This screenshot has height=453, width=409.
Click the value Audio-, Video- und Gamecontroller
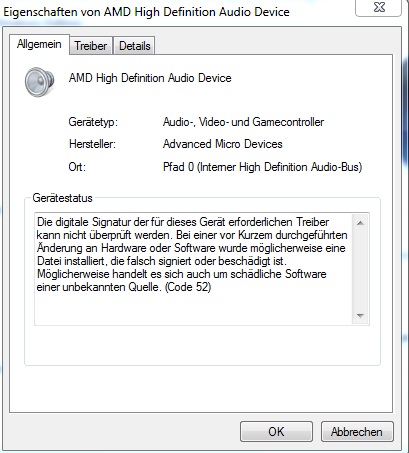click(243, 122)
